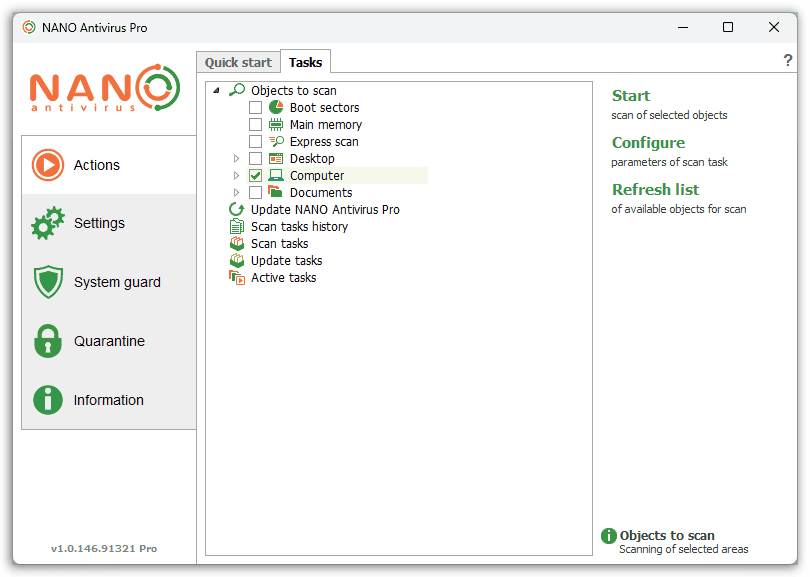Click the Documents folder icon
This screenshot has width=810, height=577.
275,192
